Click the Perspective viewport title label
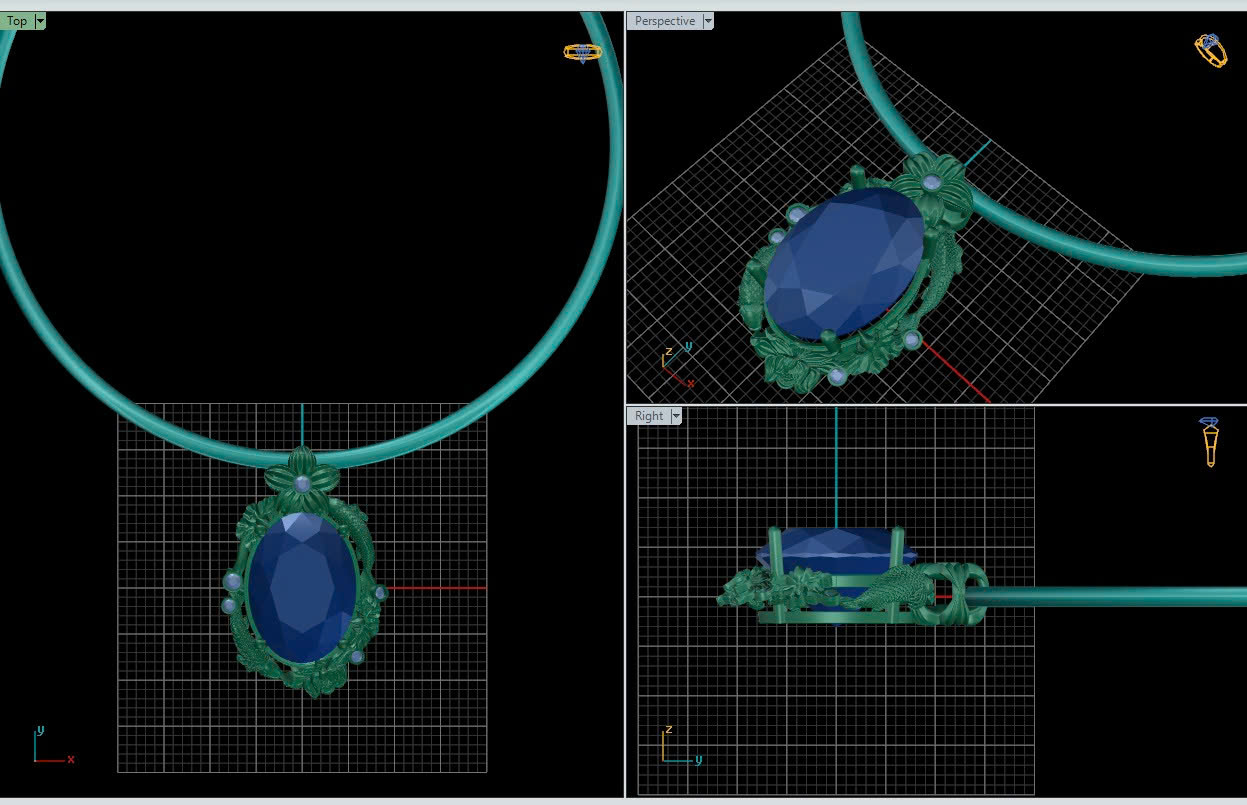This screenshot has height=805, width=1247. pos(664,21)
